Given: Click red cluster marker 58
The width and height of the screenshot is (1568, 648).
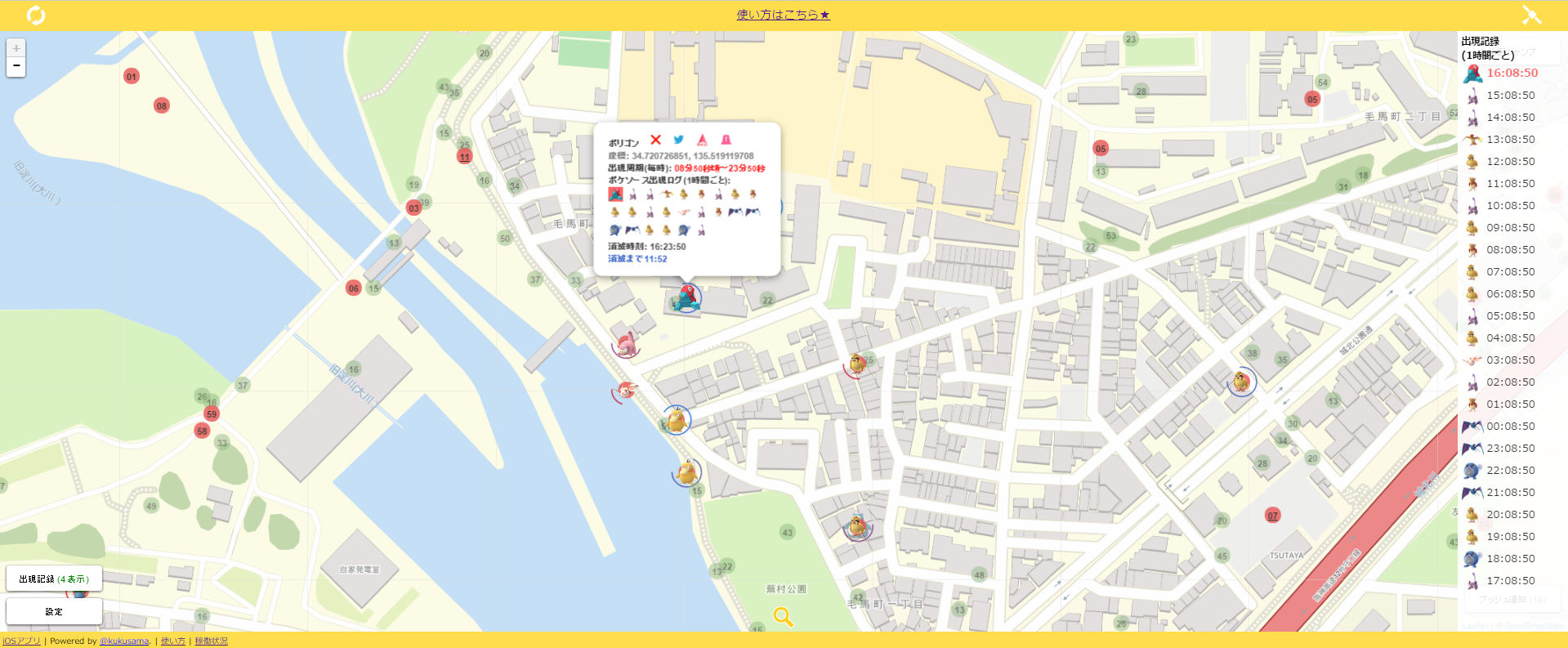Looking at the screenshot, I should [202, 431].
